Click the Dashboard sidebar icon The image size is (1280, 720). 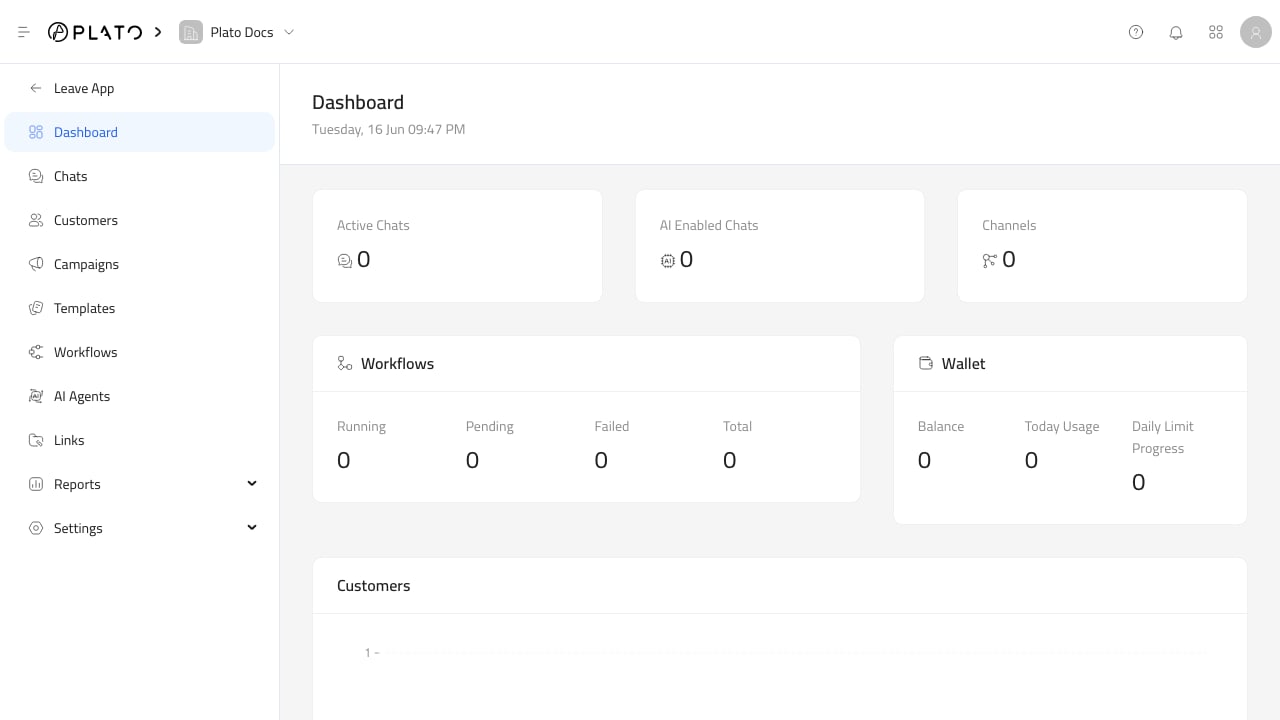[36, 132]
